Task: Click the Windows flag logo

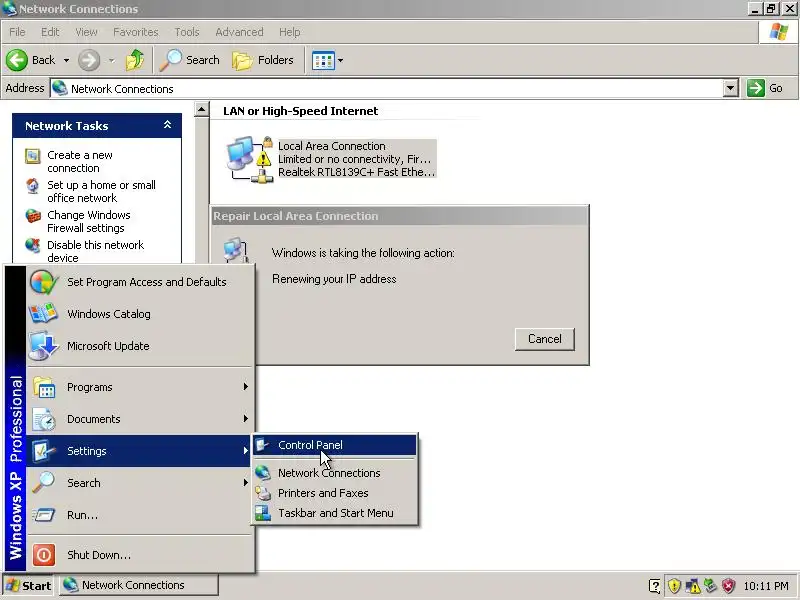Action: point(779,32)
